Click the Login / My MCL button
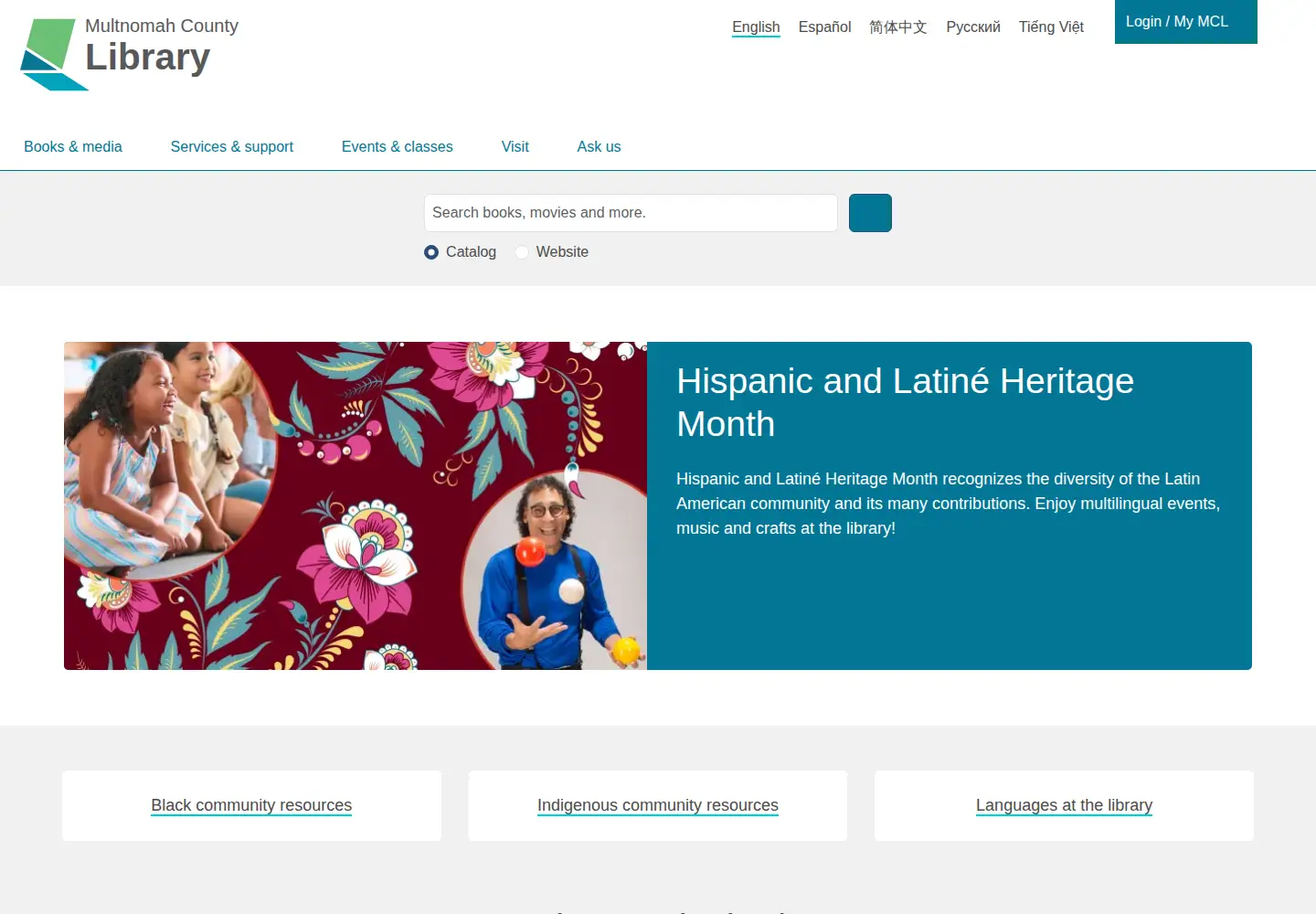This screenshot has height=914, width=1316. point(1186,22)
